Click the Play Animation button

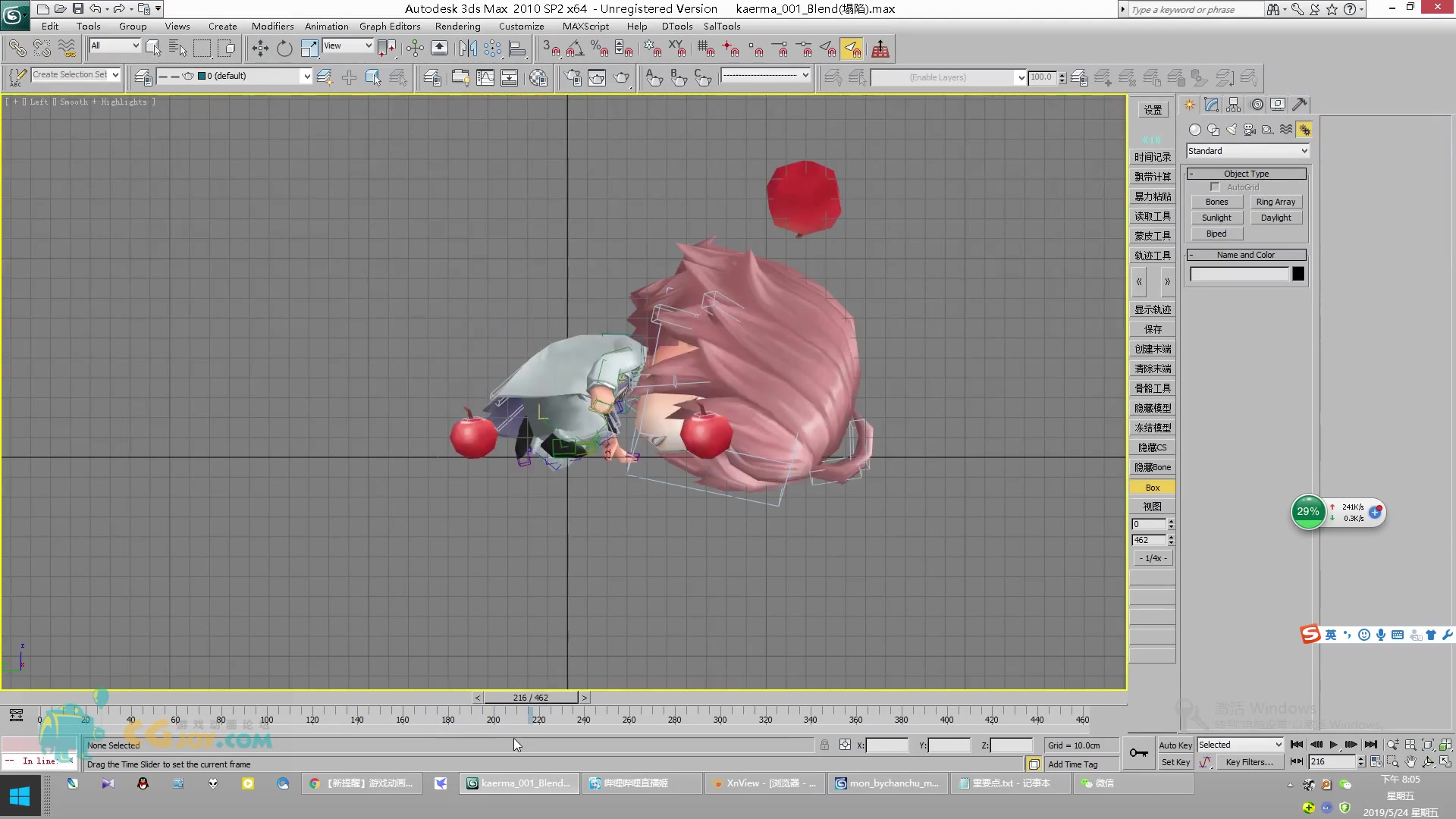click(x=1333, y=743)
